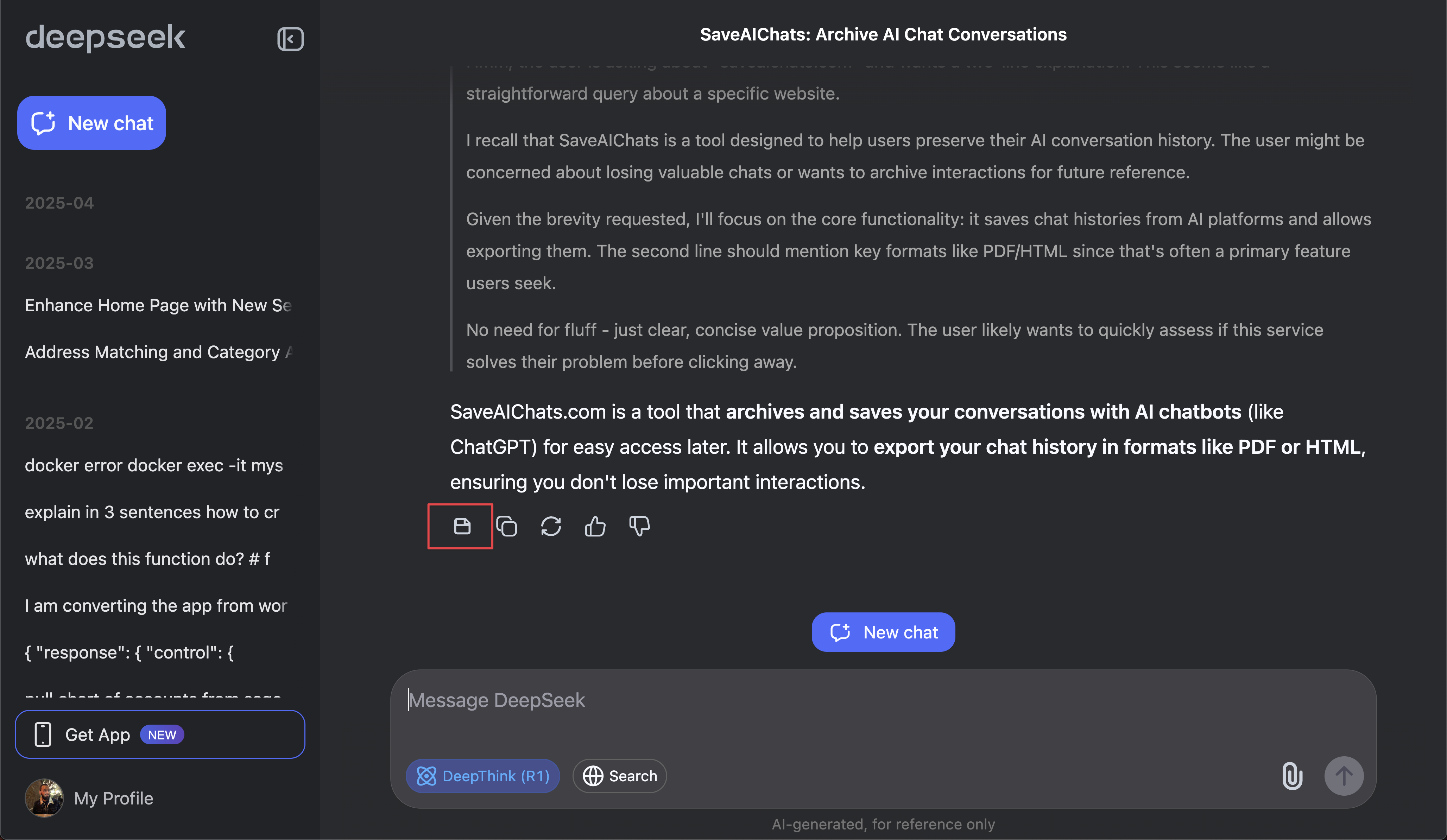This screenshot has height=840, width=1447.
Task: Click the save chat icon below the response
Action: pos(462,526)
